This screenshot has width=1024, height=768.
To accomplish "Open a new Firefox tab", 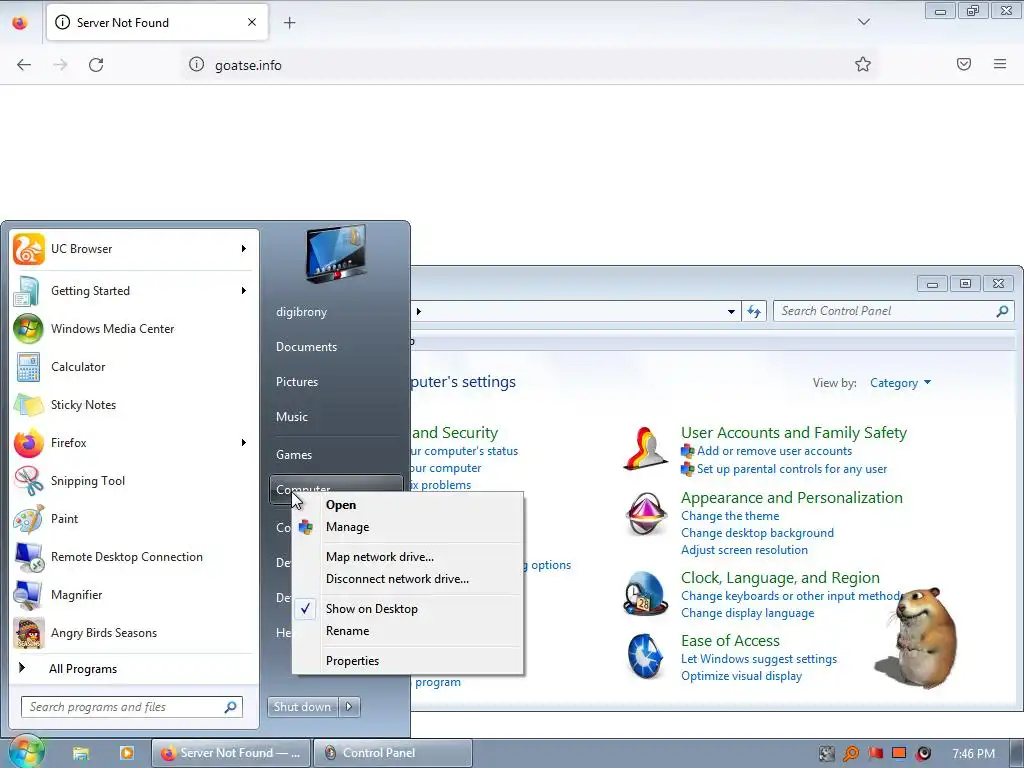I will [289, 23].
